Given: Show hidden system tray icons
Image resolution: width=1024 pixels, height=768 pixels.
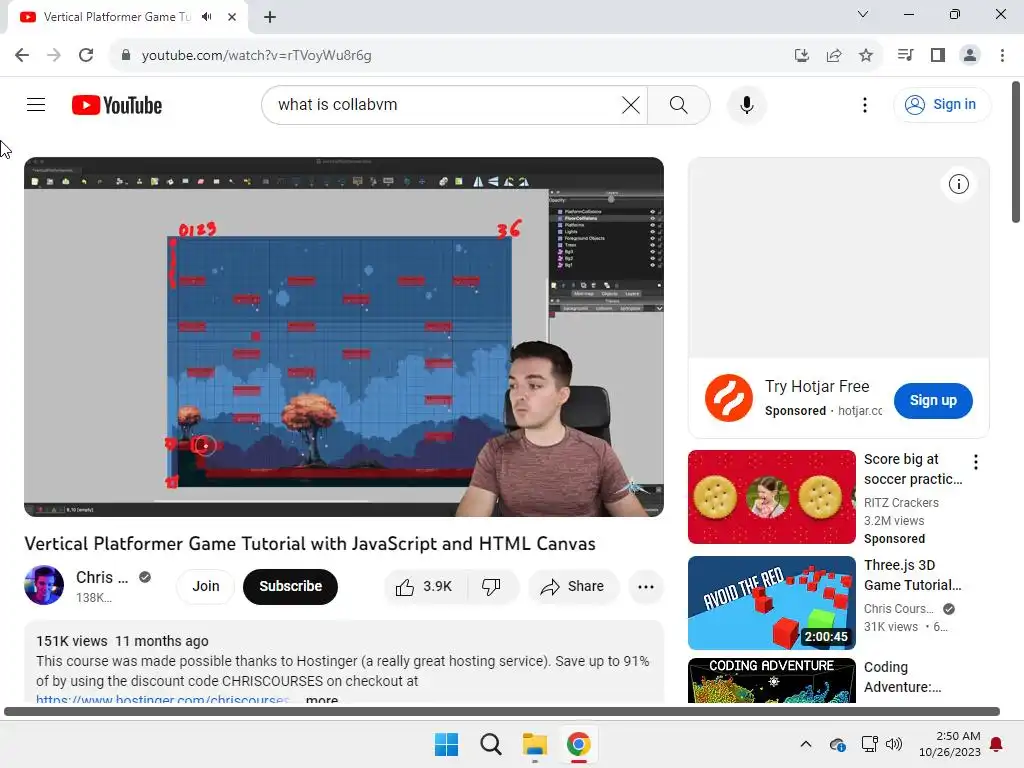Looking at the screenshot, I should point(806,744).
